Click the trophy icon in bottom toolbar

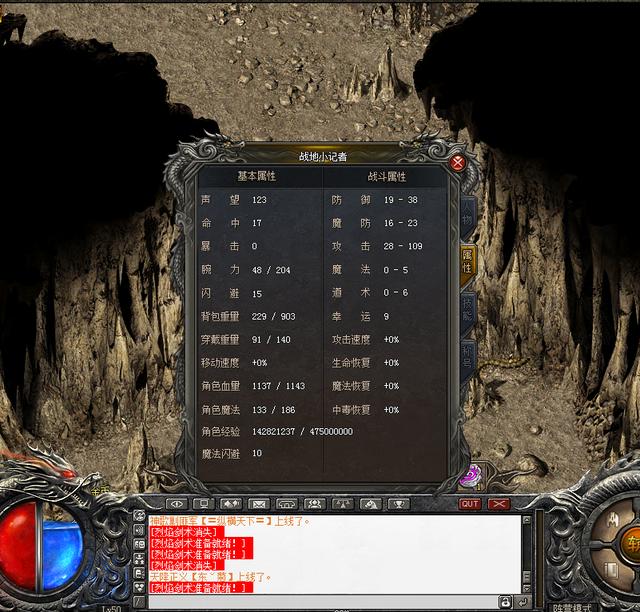point(399,504)
